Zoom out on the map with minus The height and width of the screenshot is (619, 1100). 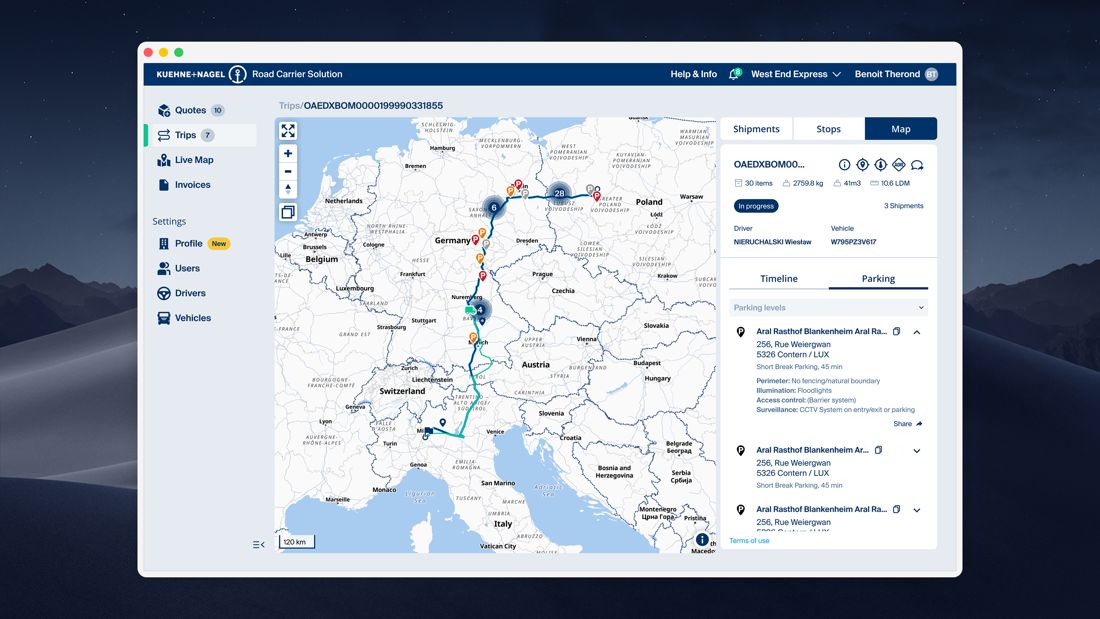pyautogui.click(x=288, y=171)
